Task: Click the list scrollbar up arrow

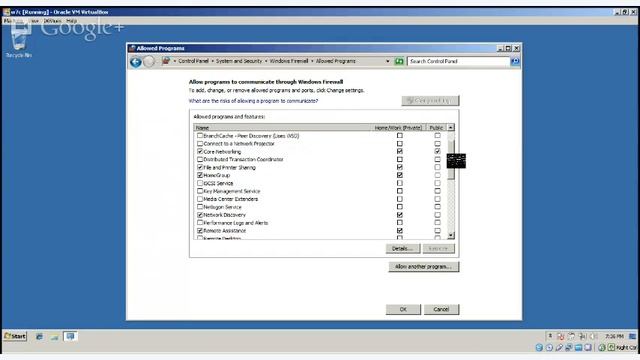Action: tap(451, 128)
